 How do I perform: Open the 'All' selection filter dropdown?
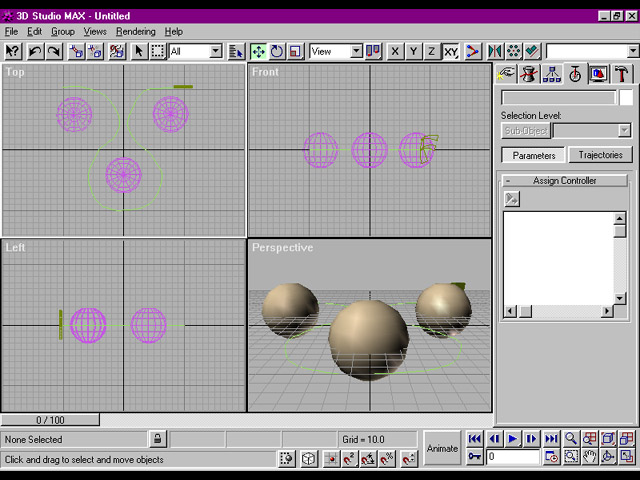[x=215, y=51]
